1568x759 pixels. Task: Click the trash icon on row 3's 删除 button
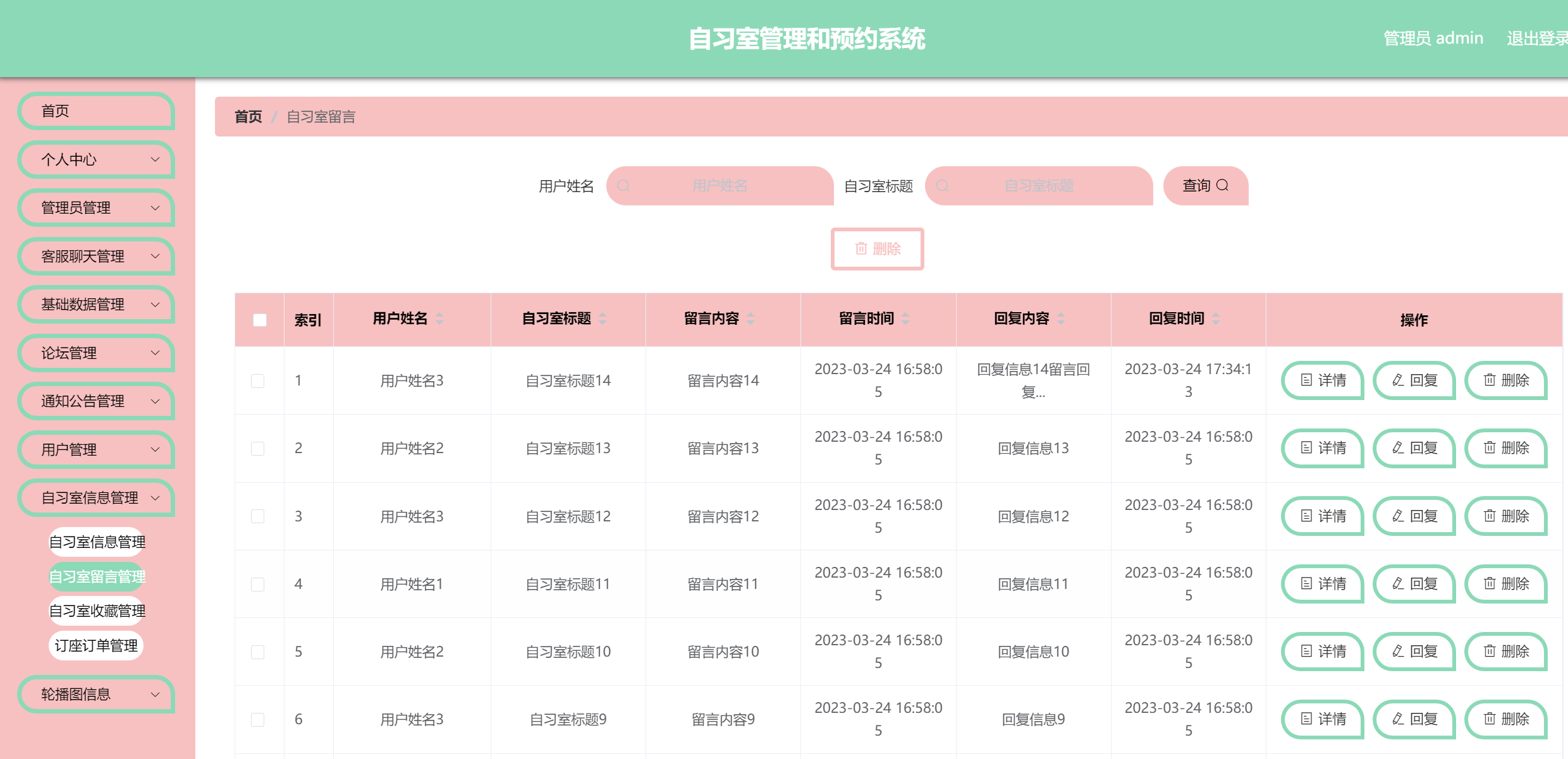pyautogui.click(x=1490, y=516)
